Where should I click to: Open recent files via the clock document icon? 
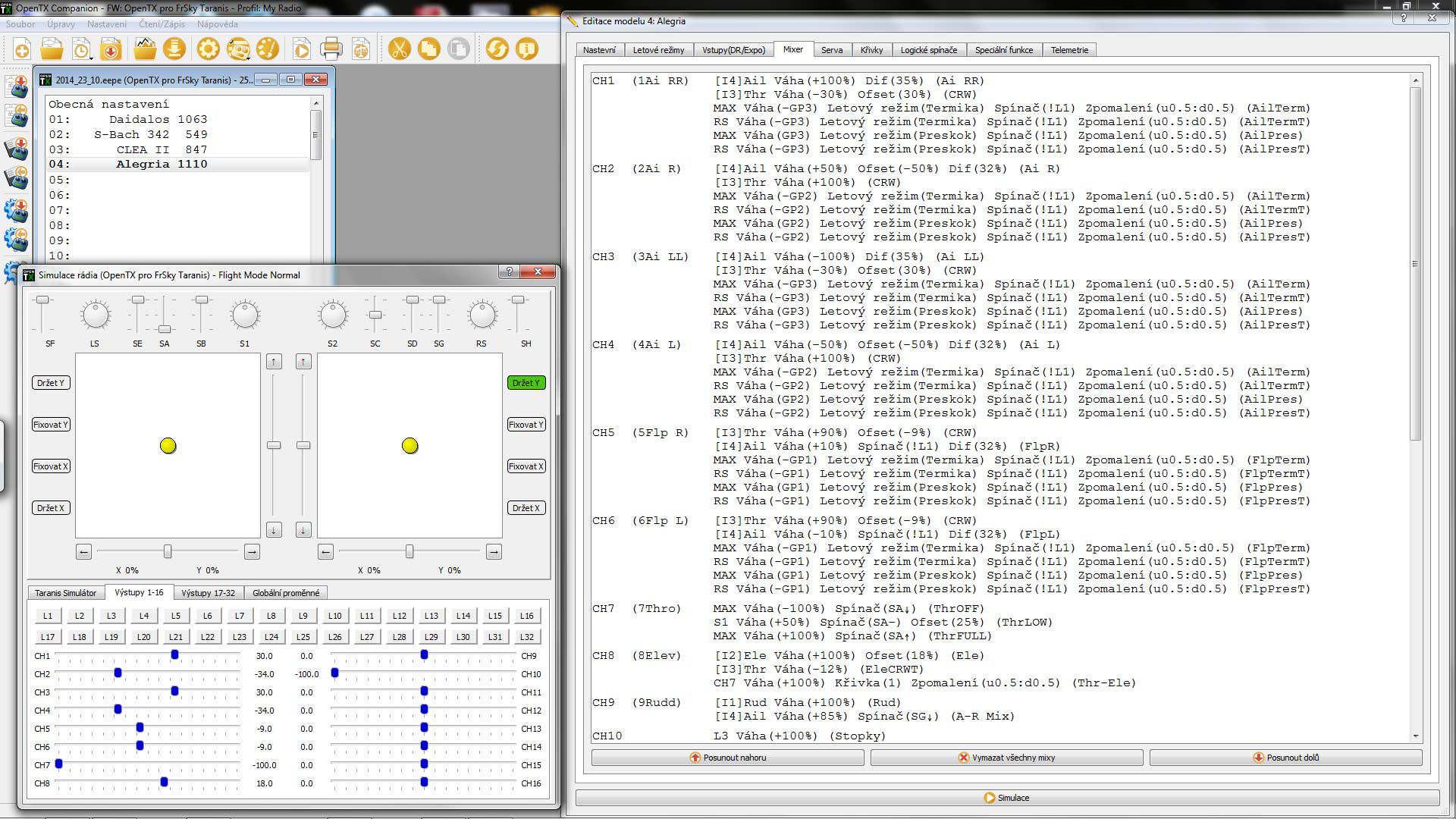[x=80, y=50]
